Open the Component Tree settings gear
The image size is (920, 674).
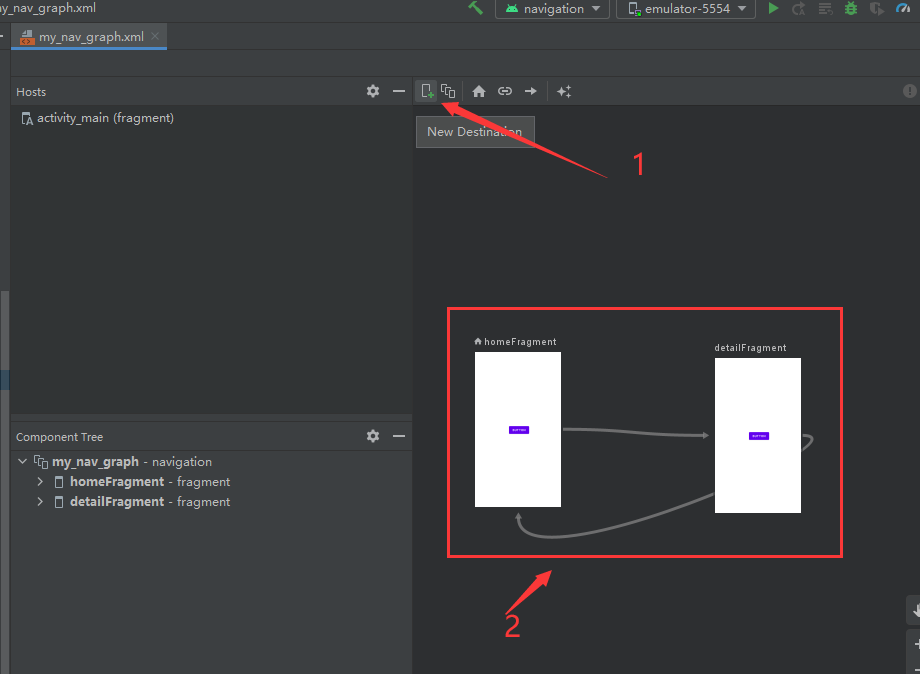pyautogui.click(x=373, y=436)
